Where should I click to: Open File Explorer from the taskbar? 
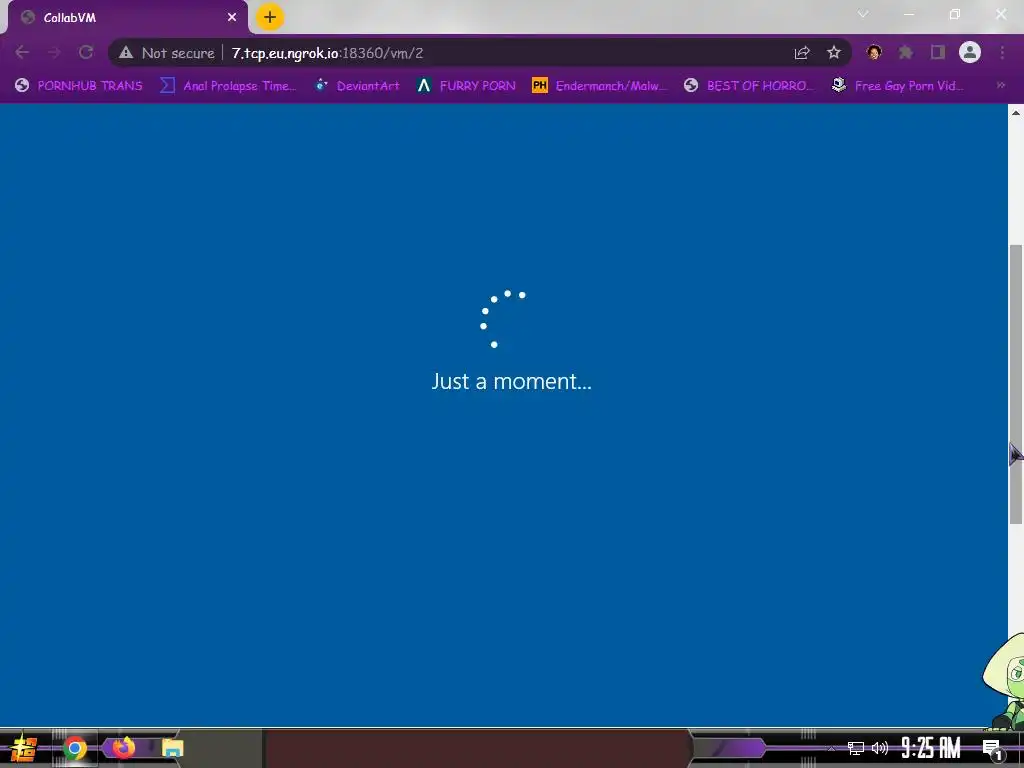pos(172,748)
